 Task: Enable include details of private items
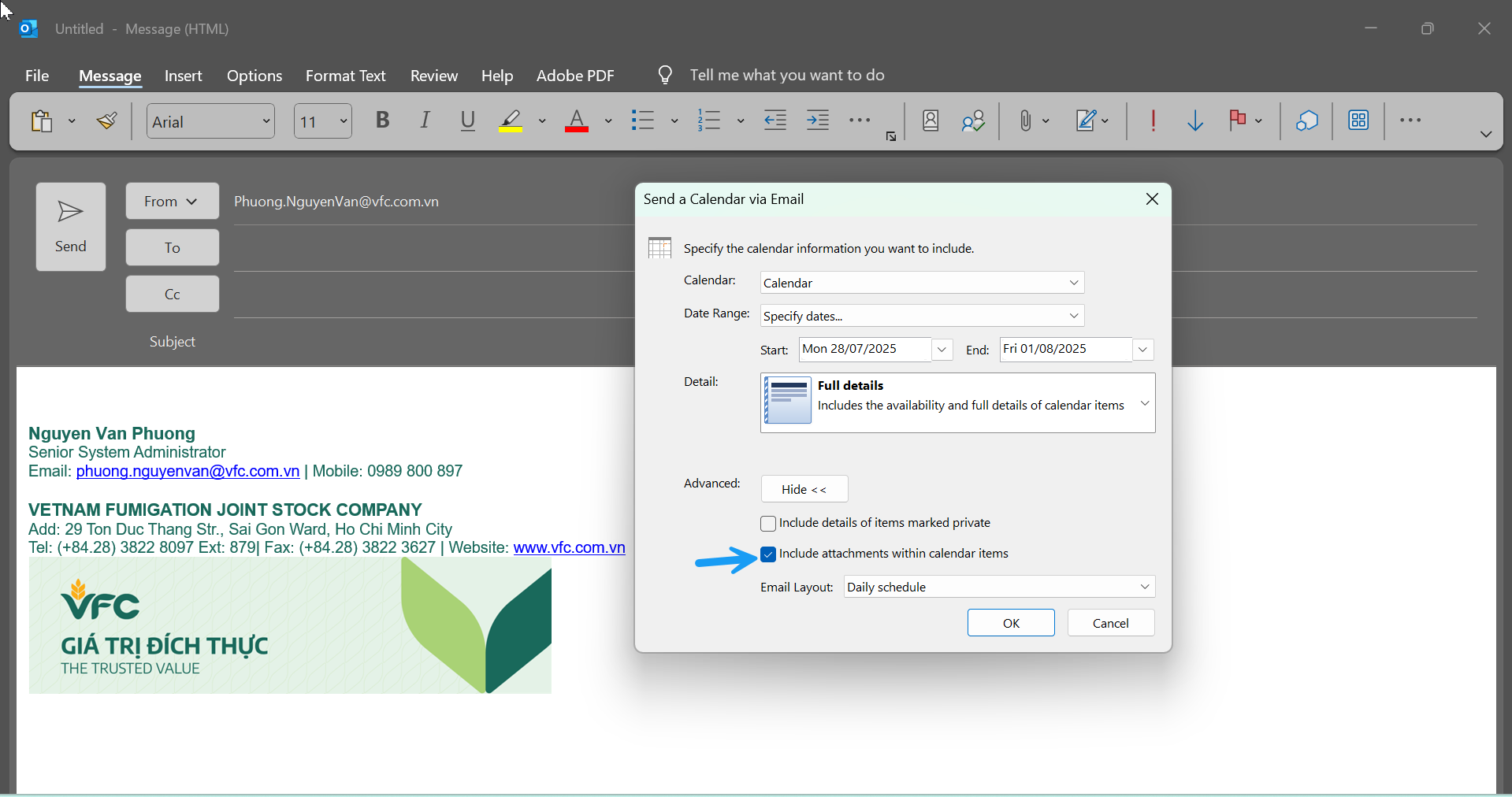(x=768, y=524)
